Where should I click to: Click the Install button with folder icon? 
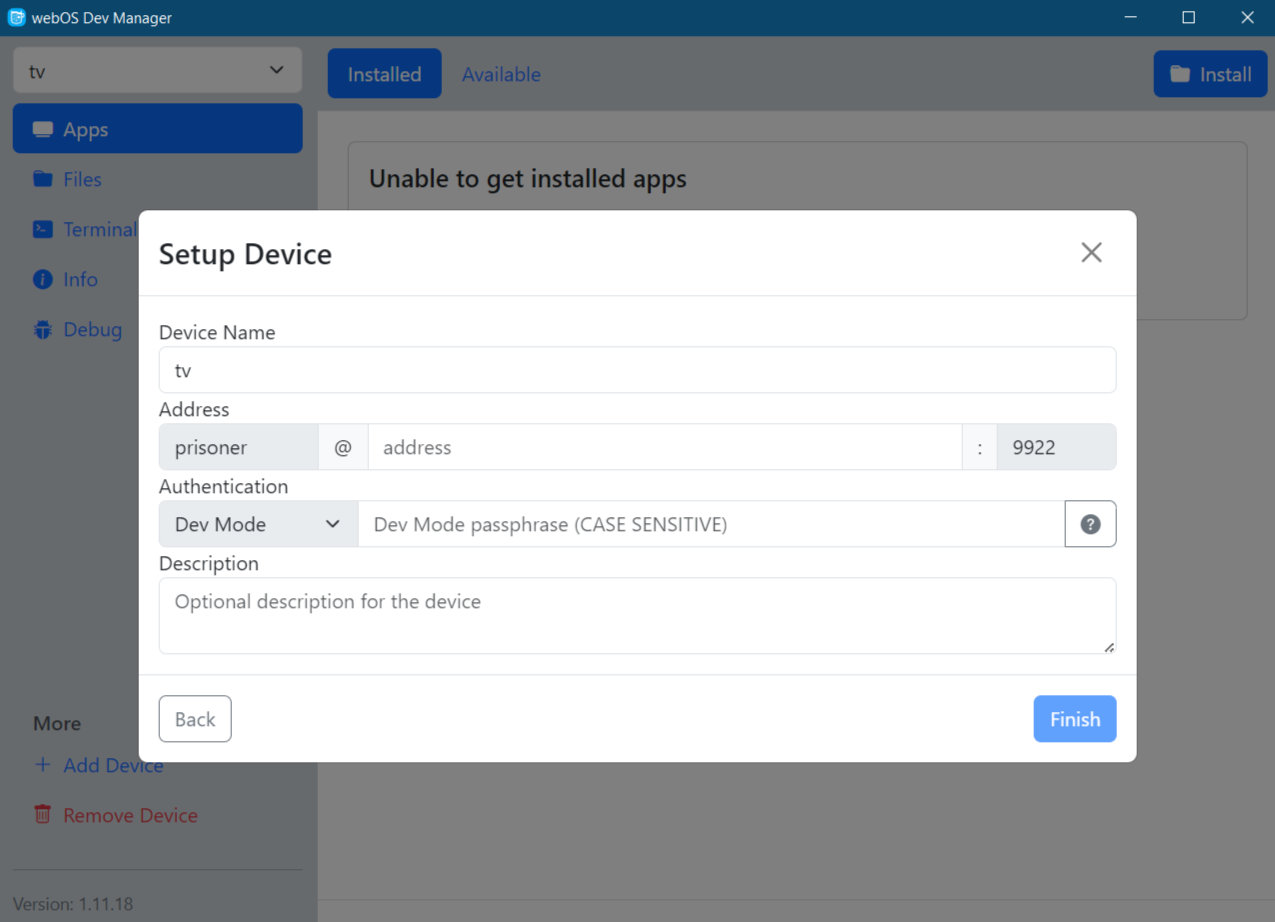click(1210, 74)
